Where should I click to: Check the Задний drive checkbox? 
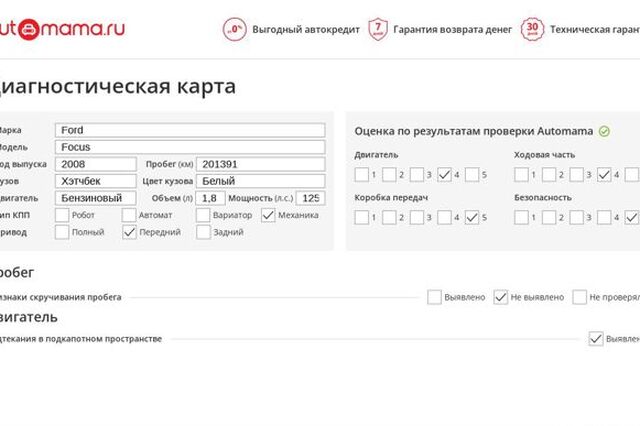(x=203, y=232)
